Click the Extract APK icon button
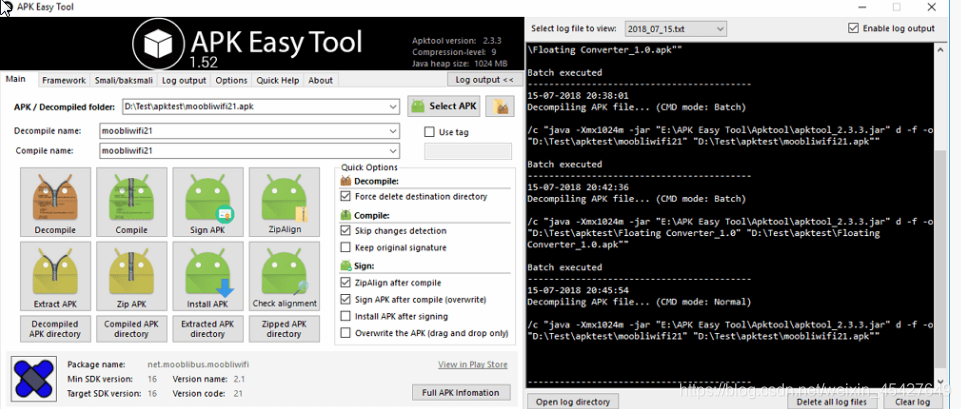The width and height of the screenshot is (961, 409). [x=55, y=276]
